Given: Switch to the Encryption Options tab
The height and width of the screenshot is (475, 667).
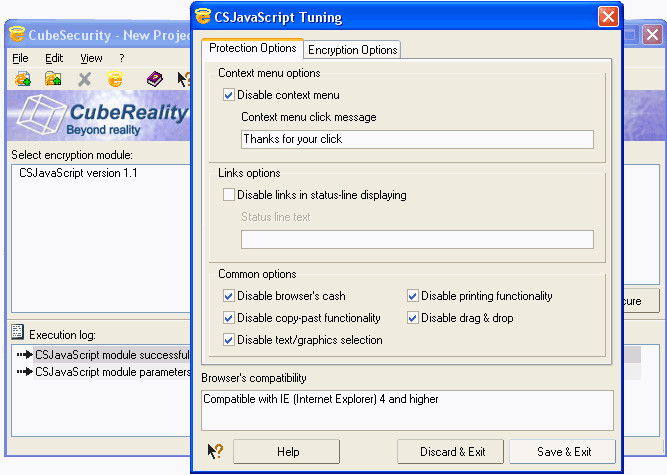Looking at the screenshot, I should click(353, 50).
